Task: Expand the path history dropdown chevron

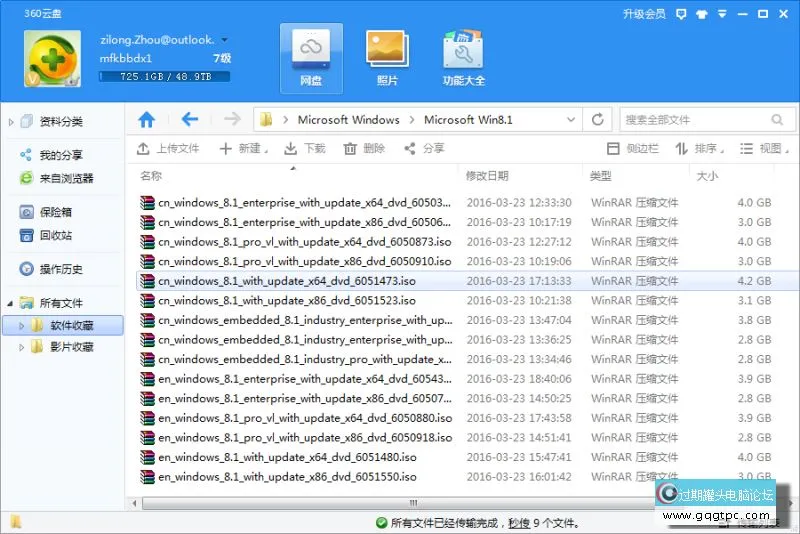Action: pyautogui.click(x=571, y=120)
